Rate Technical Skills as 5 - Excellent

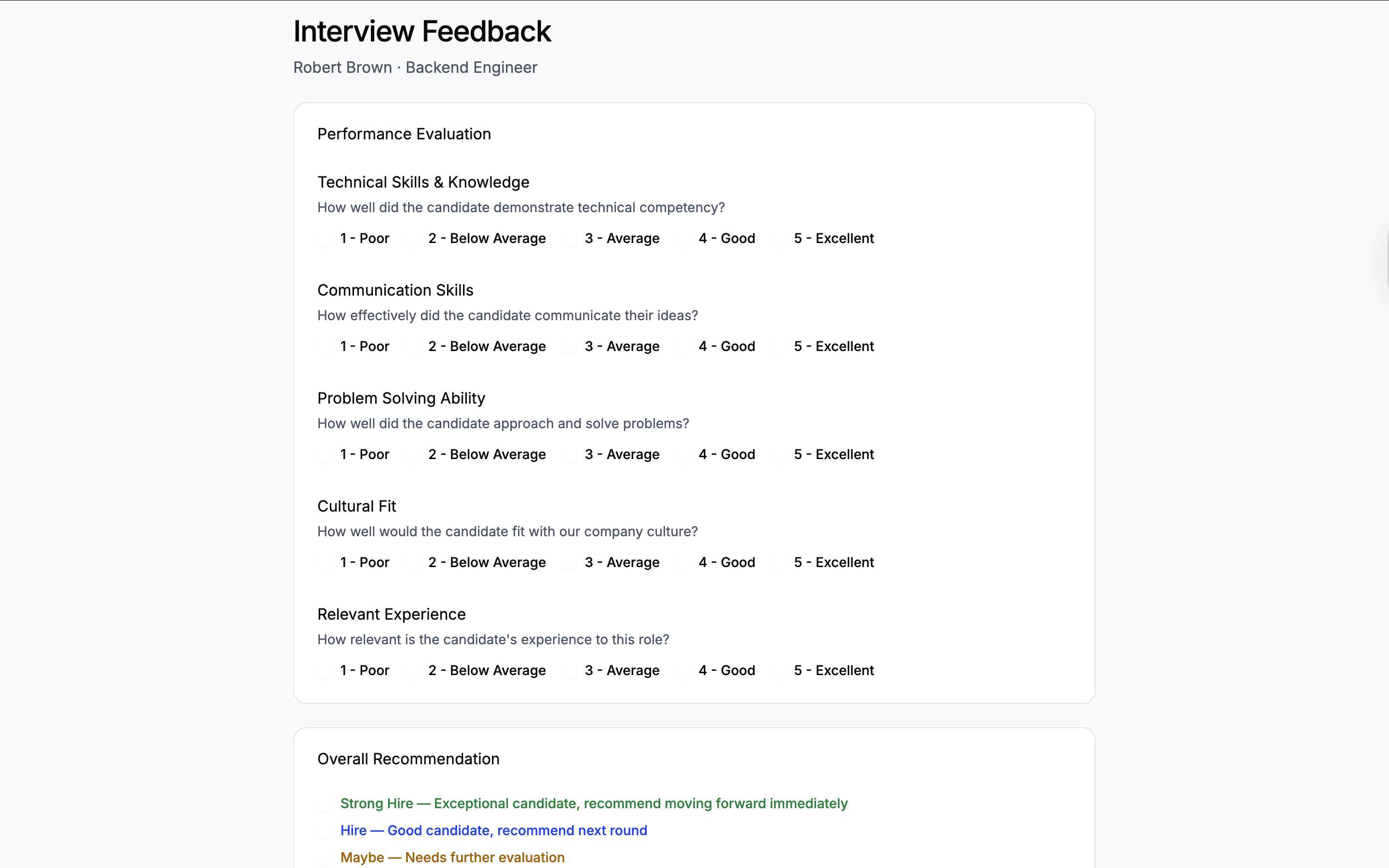pos(779,239)
